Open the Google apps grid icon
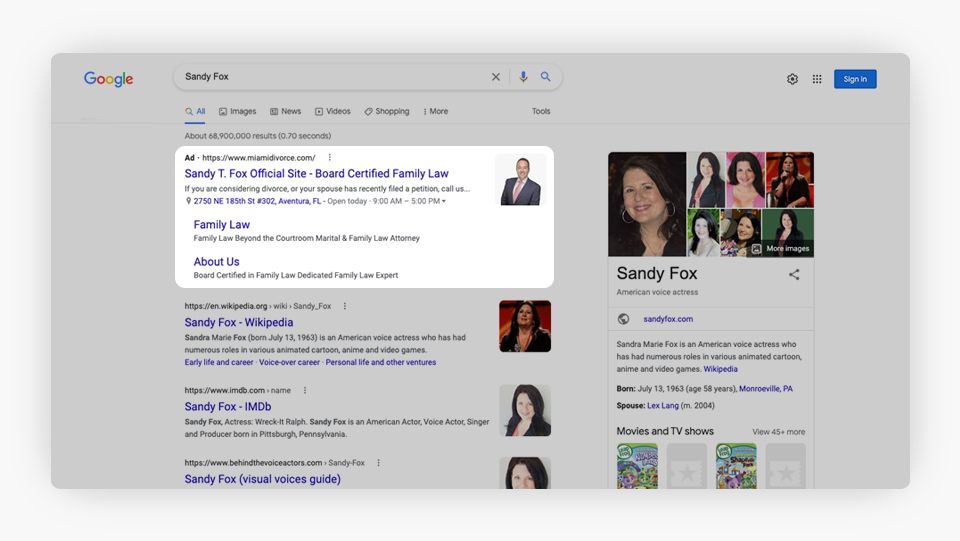This screenshot has height=541, width=960. (817, 79)
